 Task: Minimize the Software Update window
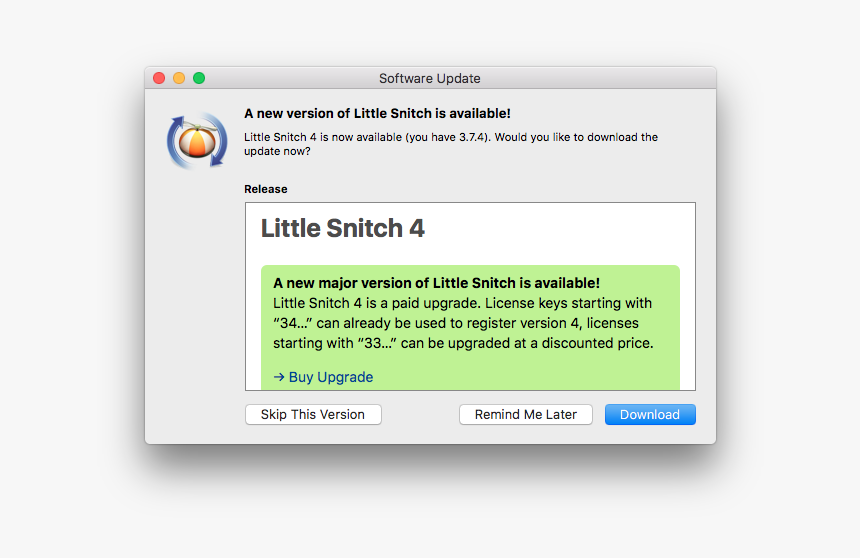[x=179, y=78]
